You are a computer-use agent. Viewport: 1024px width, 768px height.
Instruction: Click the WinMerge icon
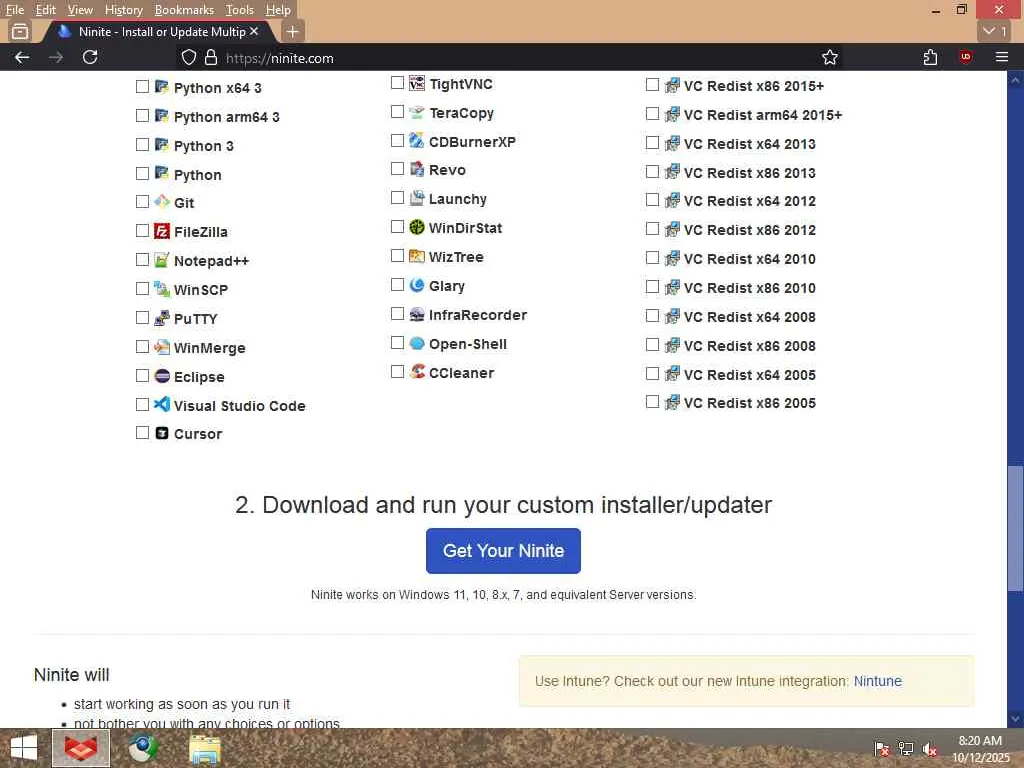(x=162, y=347)
